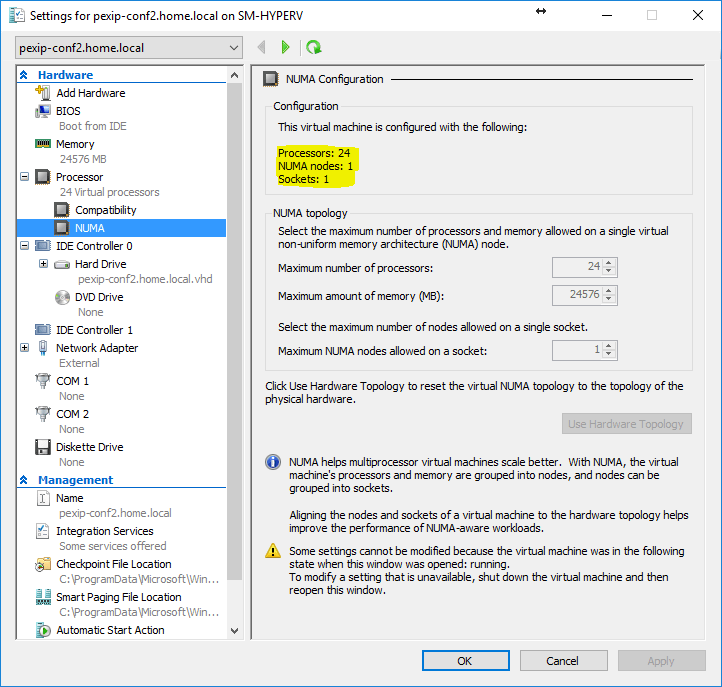Viewport: 722px width, 687px height.
Task: Collapse the Management section header
Action: click(23, 480)
